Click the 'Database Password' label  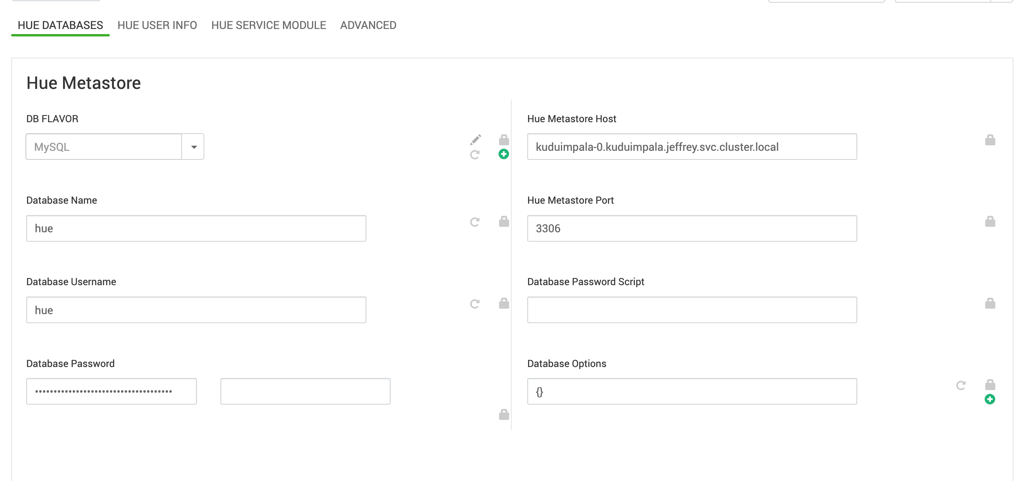point(71,364)
